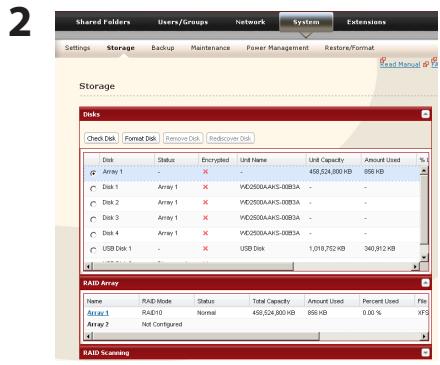
Task: Open the Array 1 link in RAID Array
Action: [98, 313]
